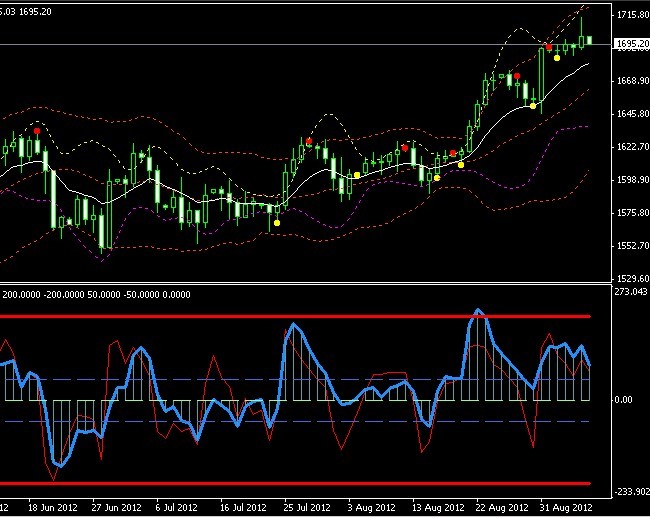Click the 31 Aug 2012 date label
The height and width of the screenshot is (518, 650).
566,508
